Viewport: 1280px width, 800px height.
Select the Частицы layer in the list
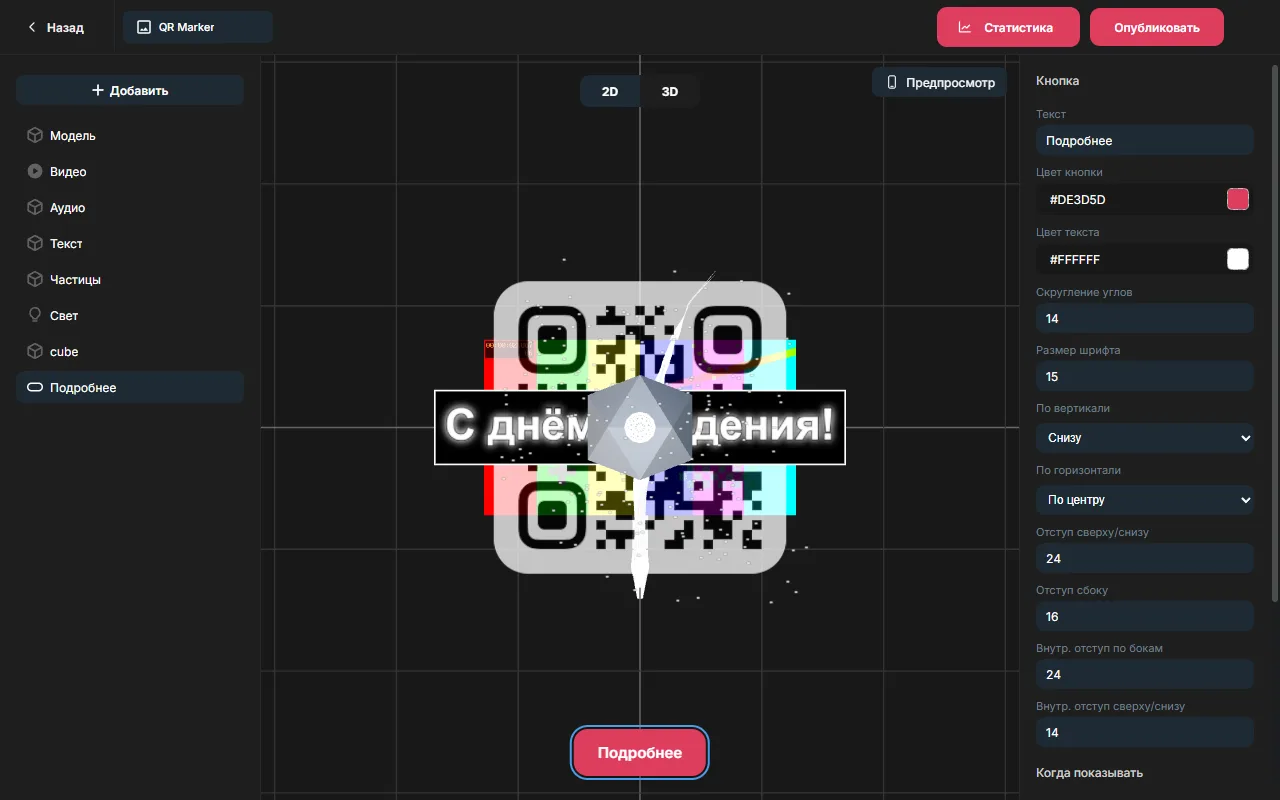(x=130, y=279)
